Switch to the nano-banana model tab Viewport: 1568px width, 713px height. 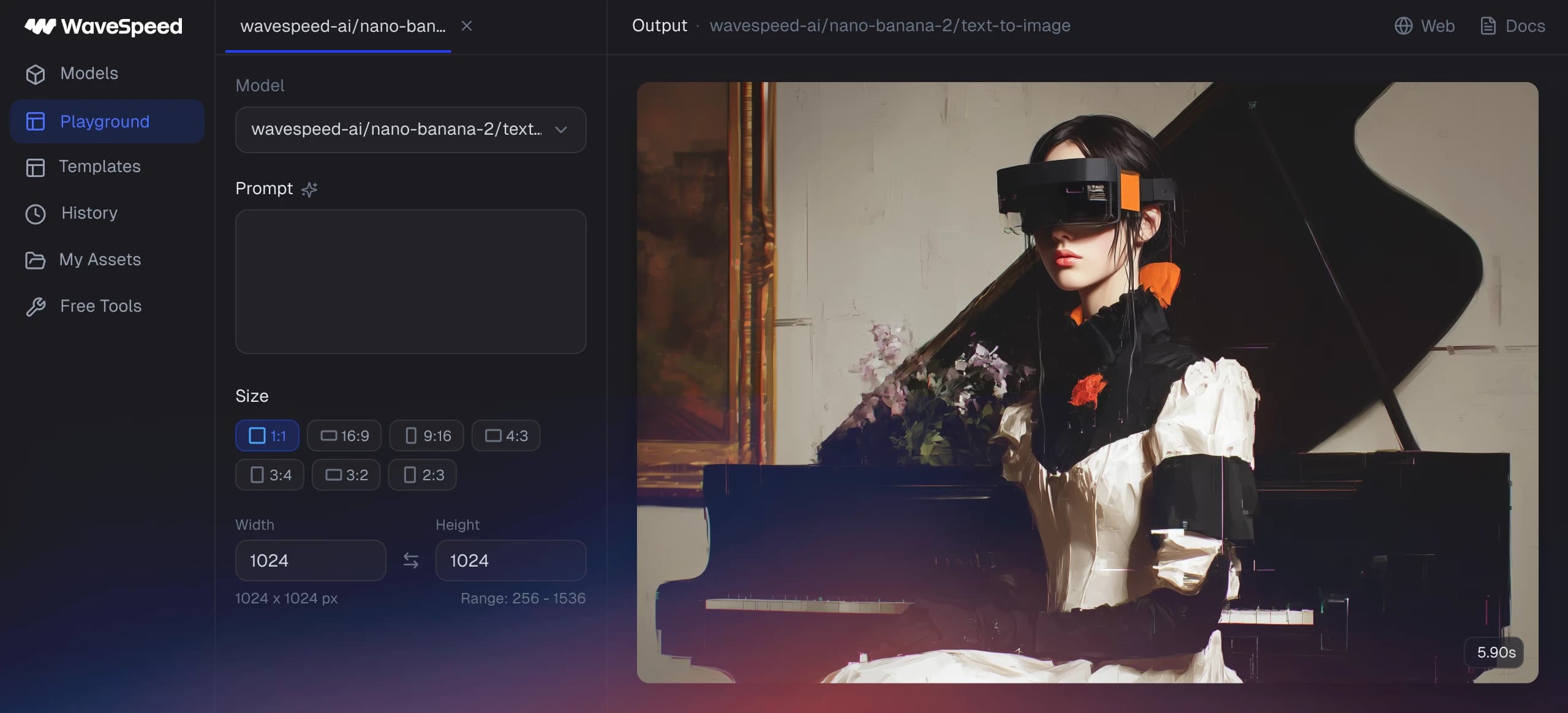[342, 26]
